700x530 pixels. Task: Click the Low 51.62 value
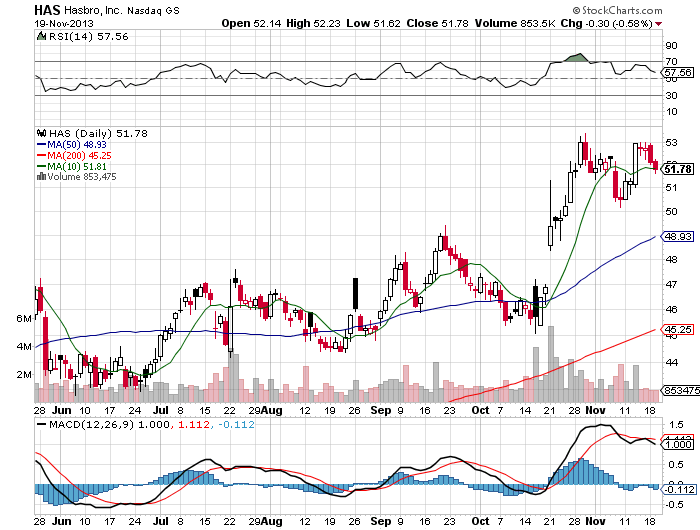pos(373,23)
